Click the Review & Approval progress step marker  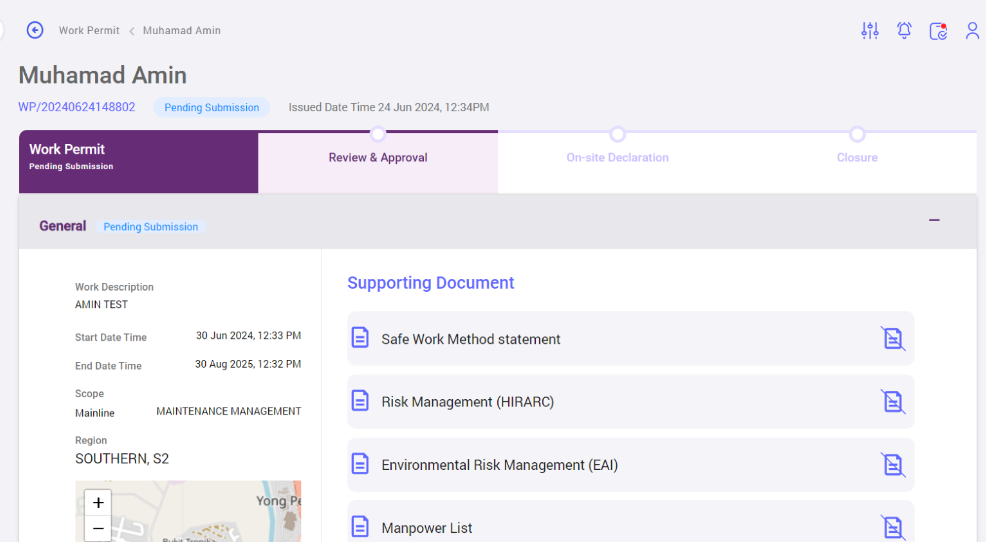(378, 134)
